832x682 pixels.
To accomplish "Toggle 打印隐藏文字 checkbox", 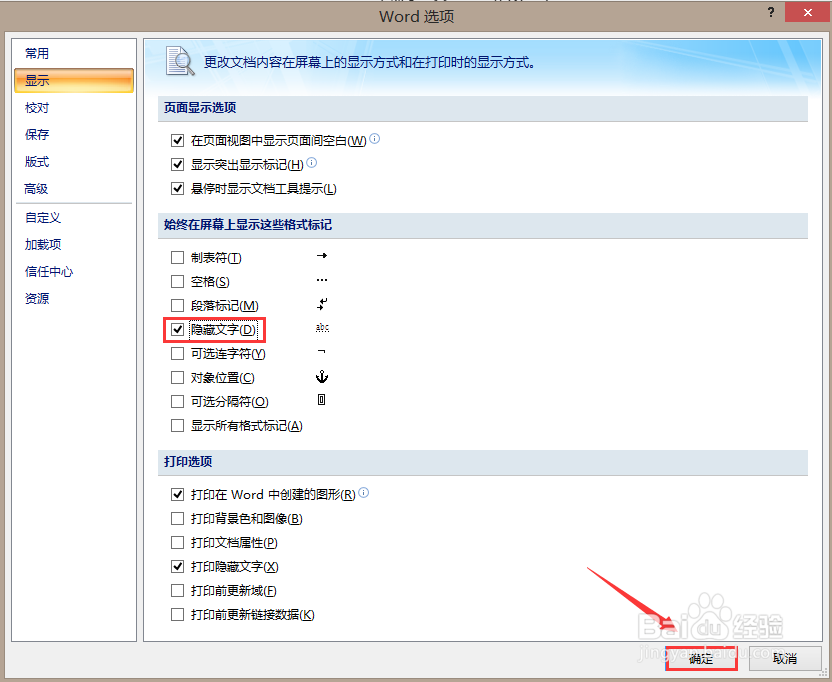I will pos(177,566).
